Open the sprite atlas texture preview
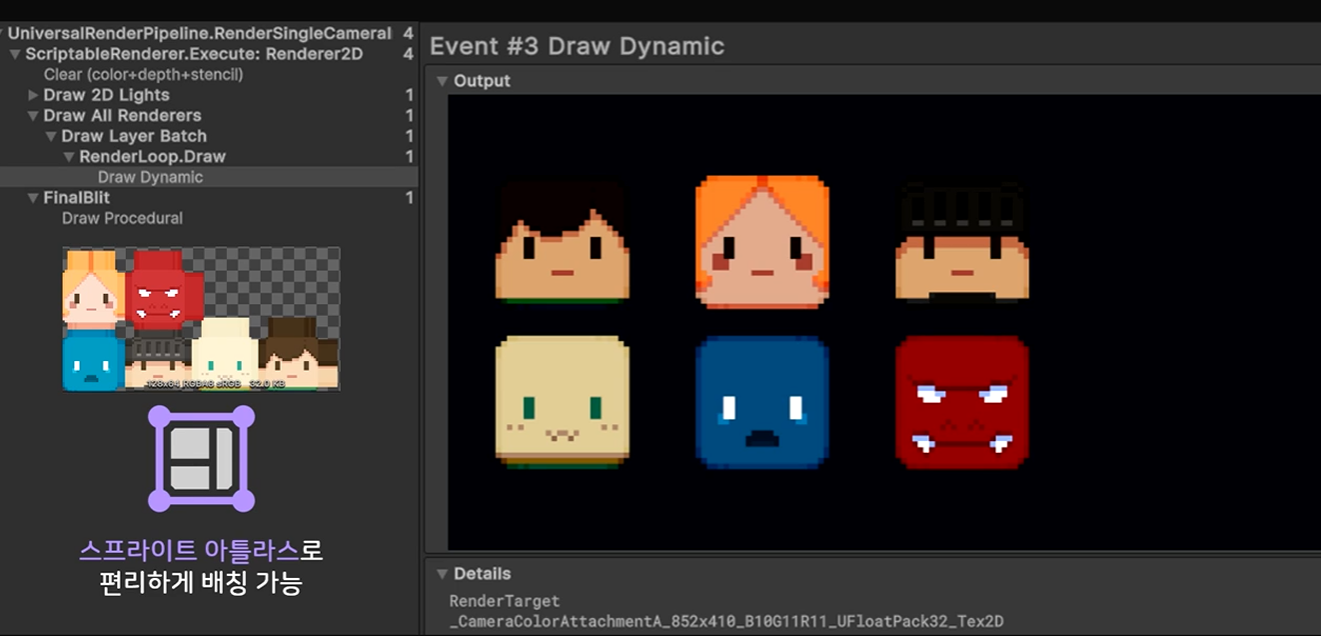Image resolution: width=1321 pixels, height=636 pixels. [201, 319]
